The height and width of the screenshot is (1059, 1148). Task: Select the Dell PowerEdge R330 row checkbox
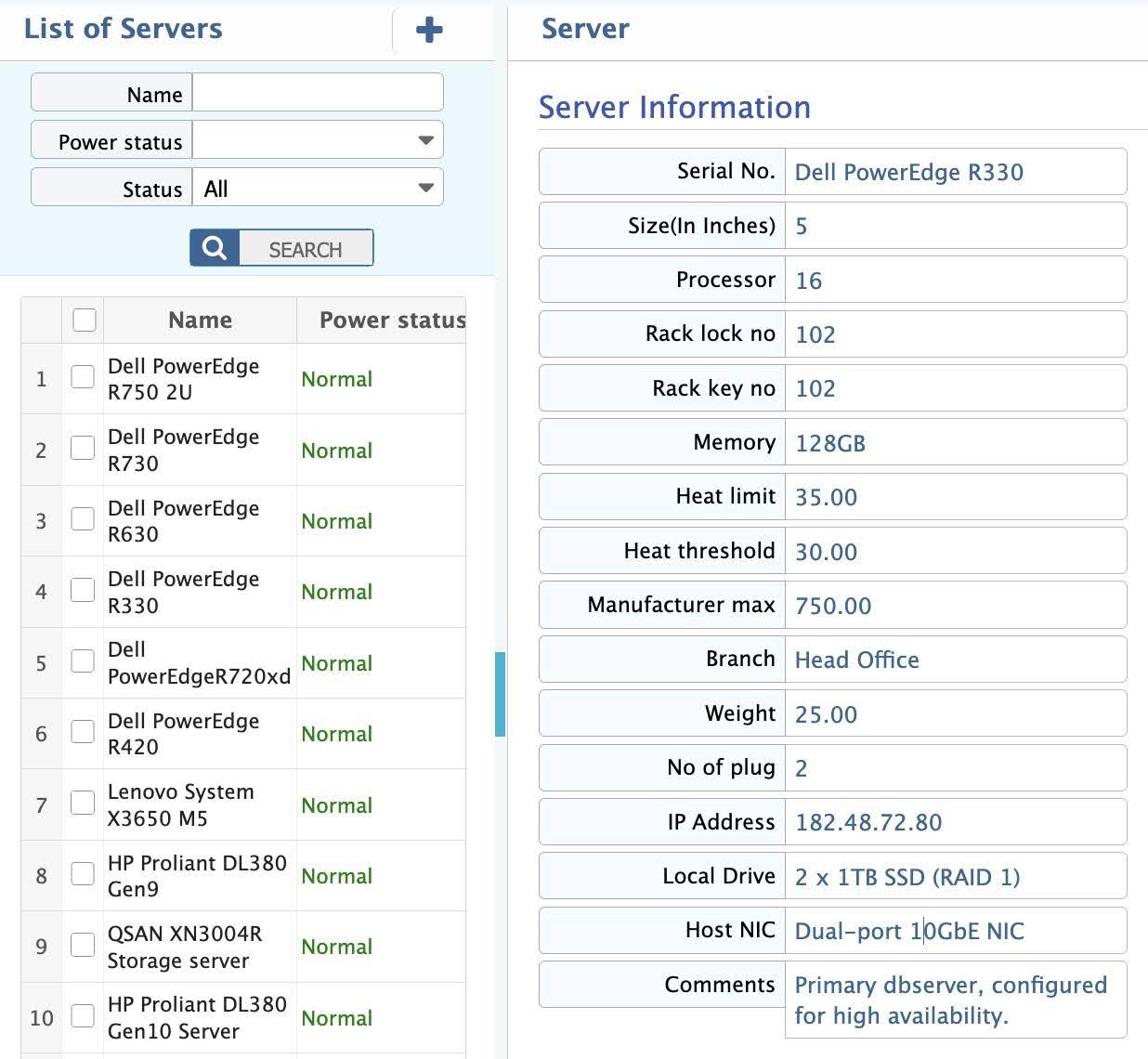[x=83, y=590]
